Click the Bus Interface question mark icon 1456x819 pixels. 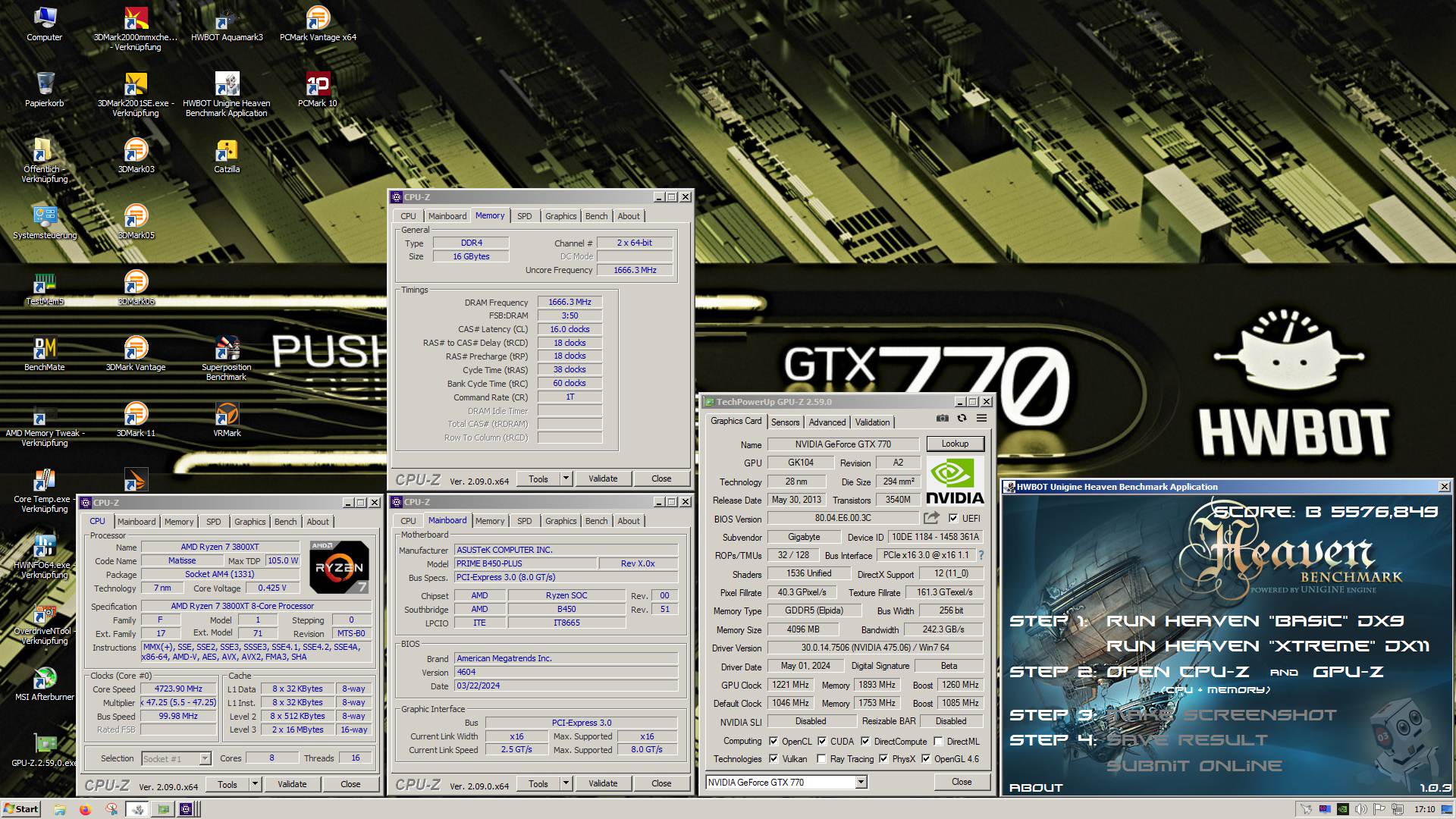(981, 555)
